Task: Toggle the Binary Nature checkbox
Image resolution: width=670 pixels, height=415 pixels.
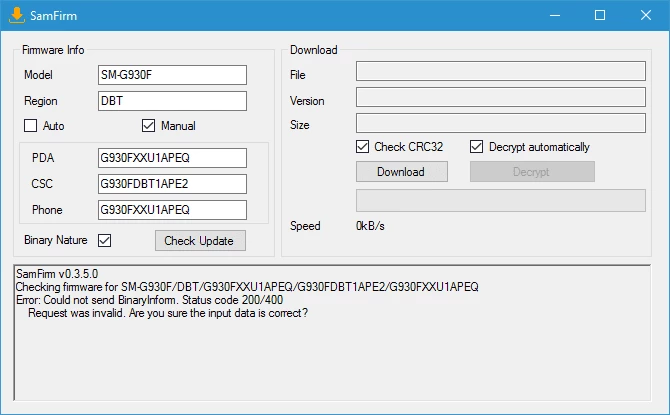Action: 104,240
